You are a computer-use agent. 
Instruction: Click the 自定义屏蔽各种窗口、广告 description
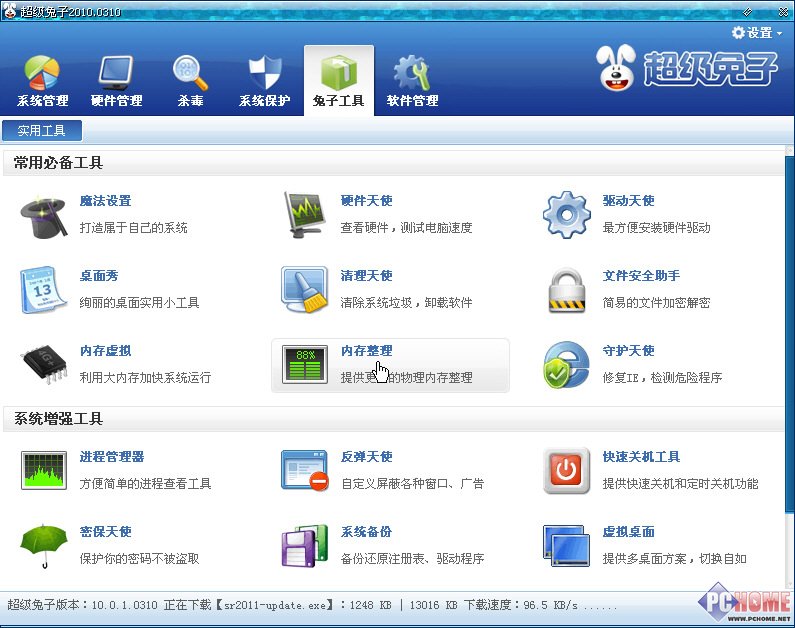click(413, 484)
